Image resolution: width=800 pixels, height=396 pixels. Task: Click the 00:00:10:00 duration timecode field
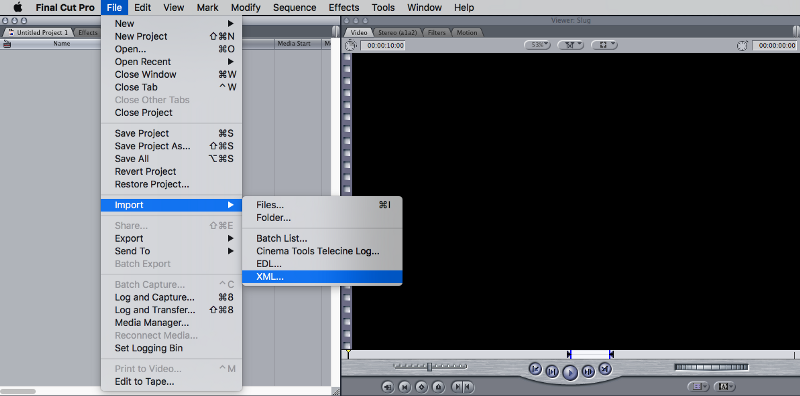pos(383,45)
